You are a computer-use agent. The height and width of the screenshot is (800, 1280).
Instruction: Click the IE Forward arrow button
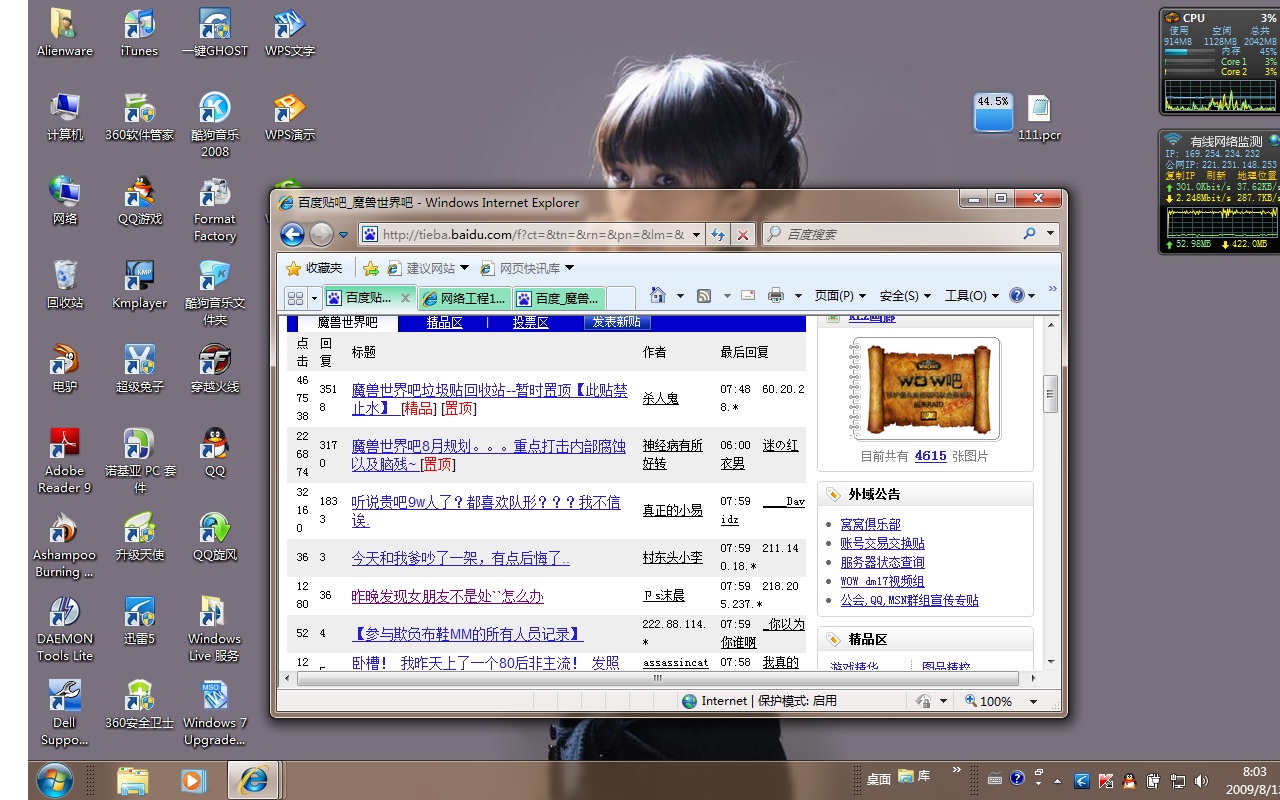click(321, 234)
